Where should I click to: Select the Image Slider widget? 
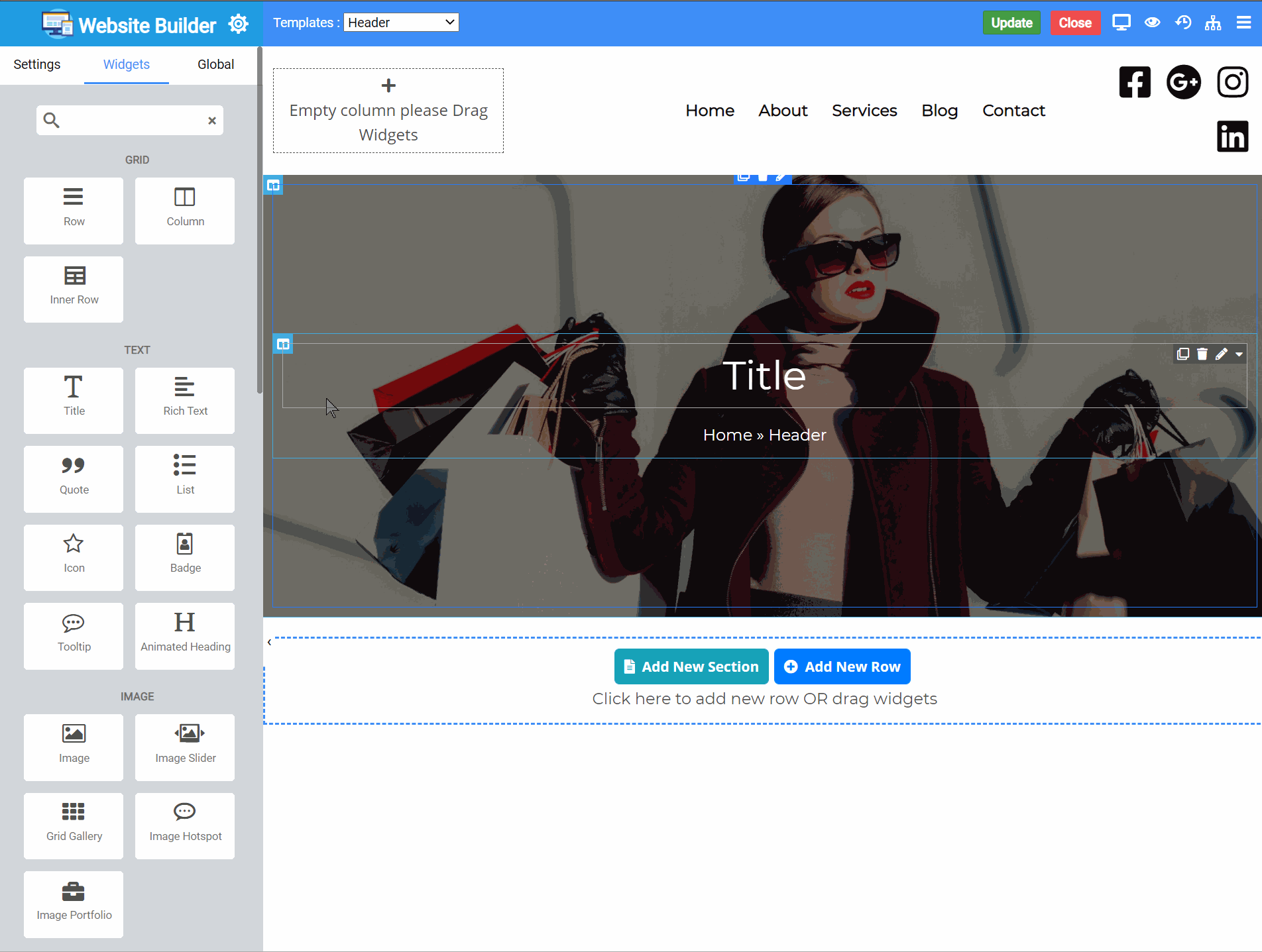(x=185, y=747)
